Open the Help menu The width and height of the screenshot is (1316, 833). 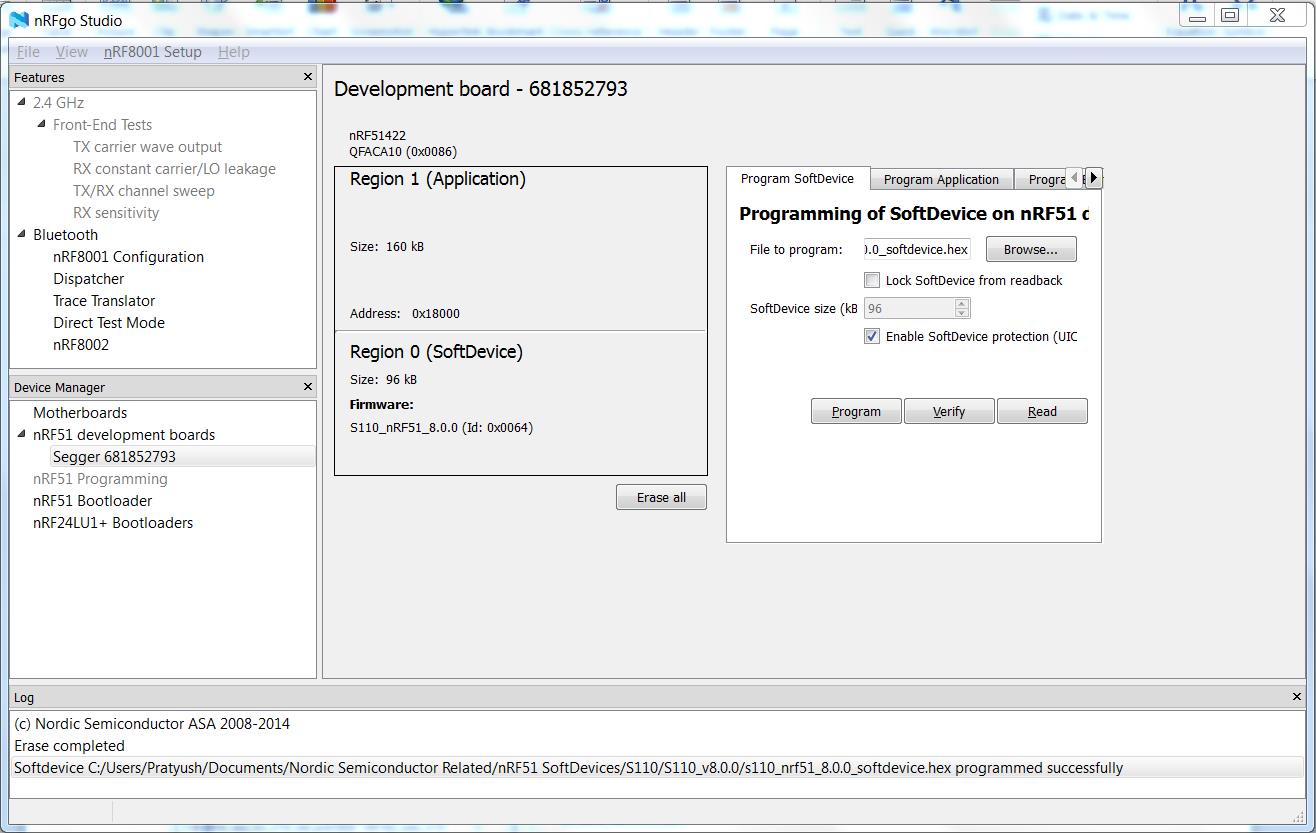pos(234,52)
